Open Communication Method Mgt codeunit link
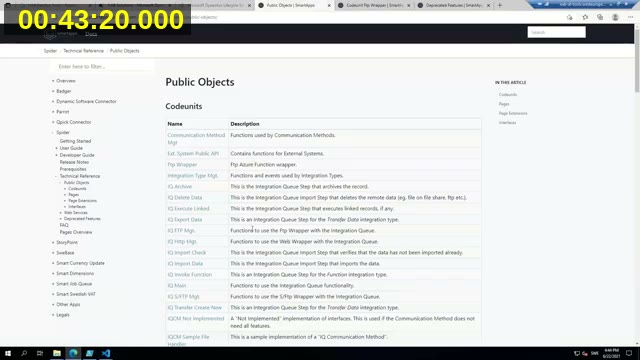Screen dimensions: 640x360 point(196,139)
